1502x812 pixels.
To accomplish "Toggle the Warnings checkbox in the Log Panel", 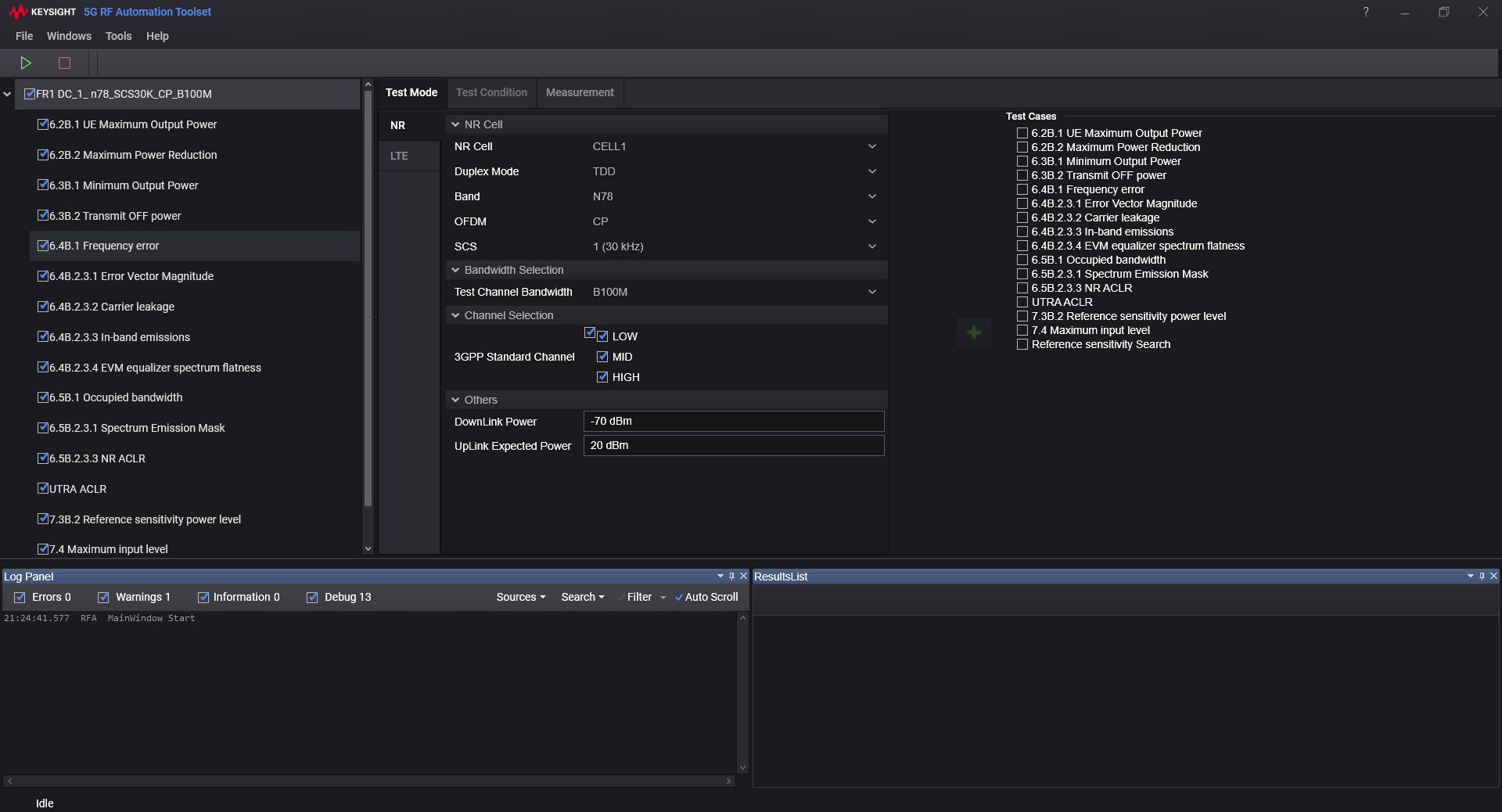I will point(103,597).
